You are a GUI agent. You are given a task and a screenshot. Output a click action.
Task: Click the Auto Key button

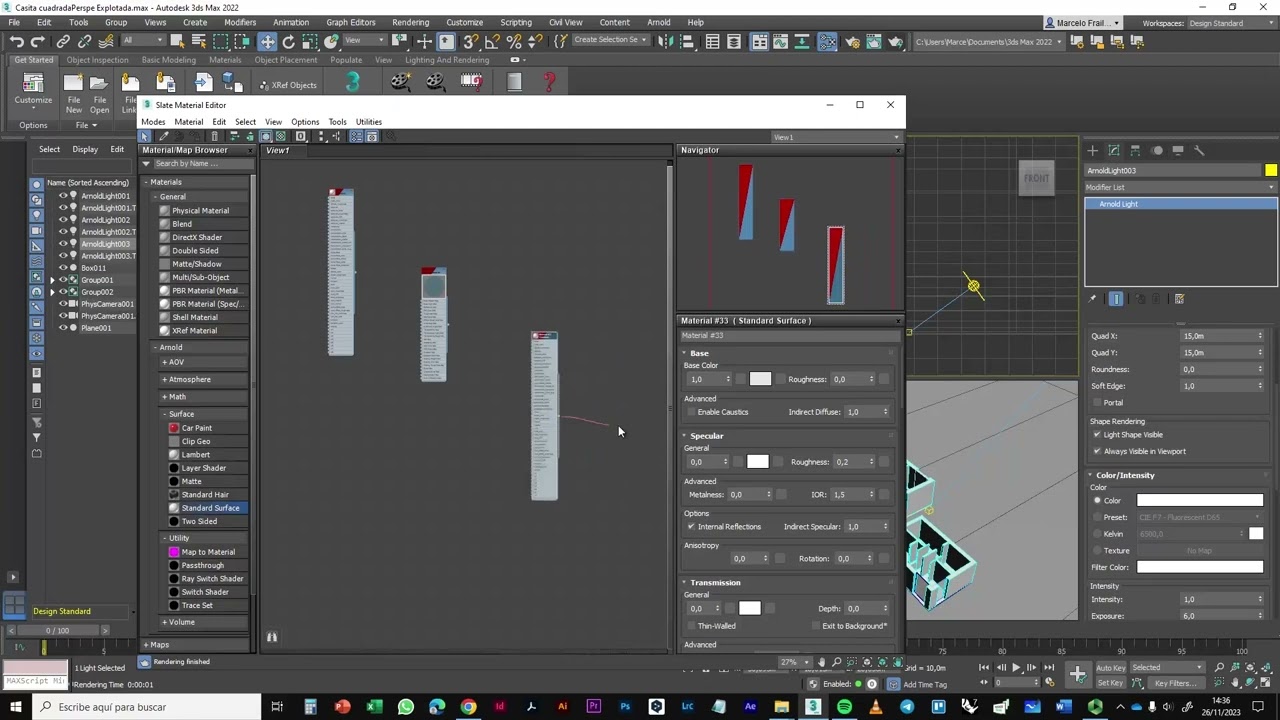[1110, 668]
